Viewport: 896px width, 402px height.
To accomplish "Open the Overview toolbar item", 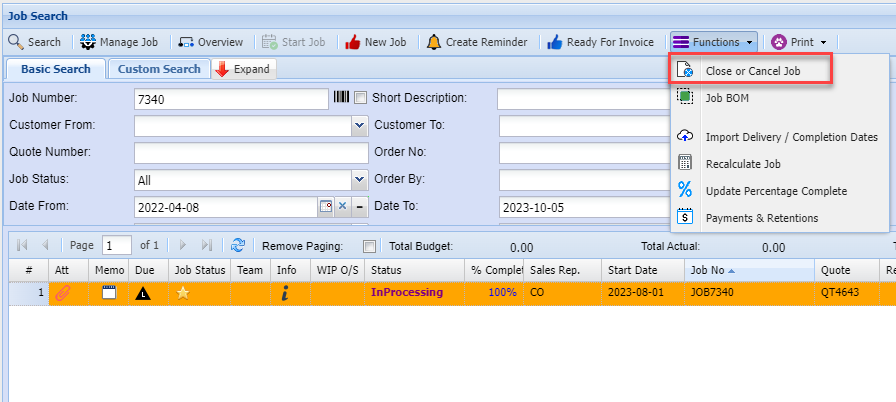I will (211, 42).
